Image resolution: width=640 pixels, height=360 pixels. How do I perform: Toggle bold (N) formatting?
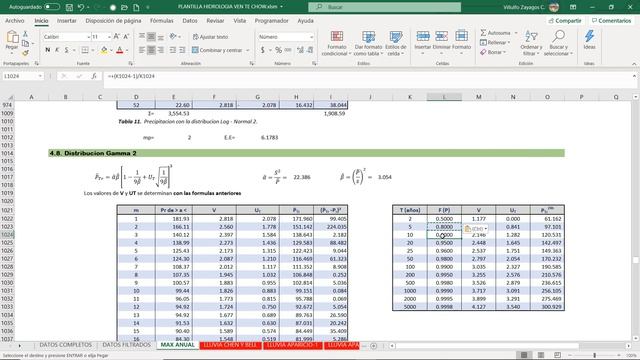47,50
